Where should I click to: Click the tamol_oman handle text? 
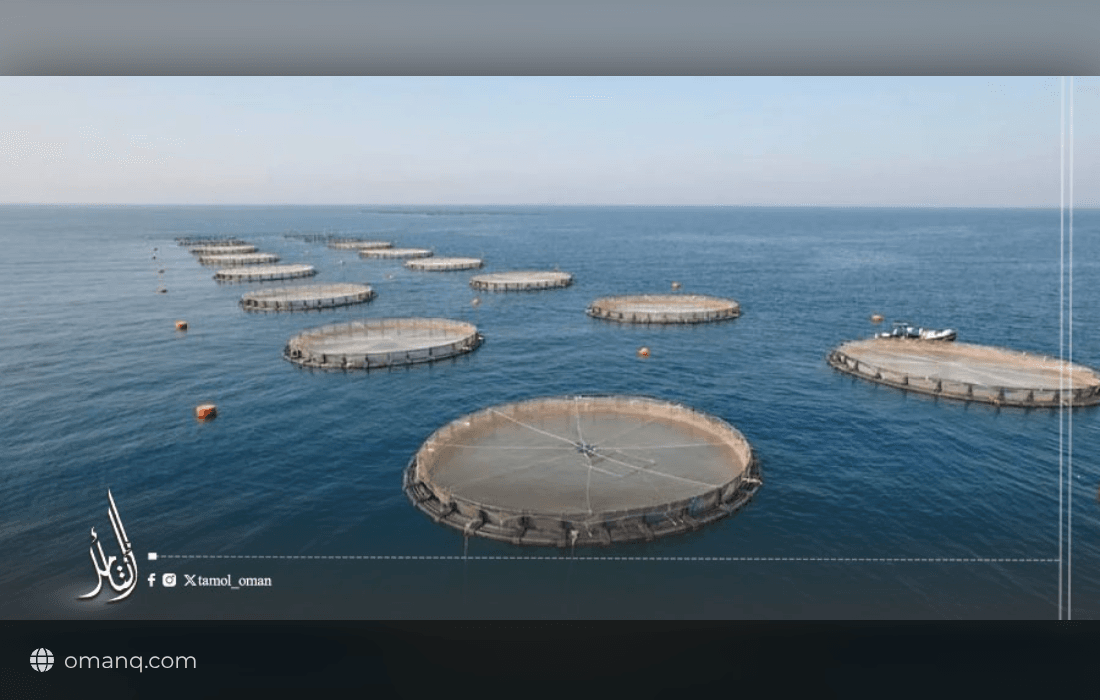(x=234, y=581)
